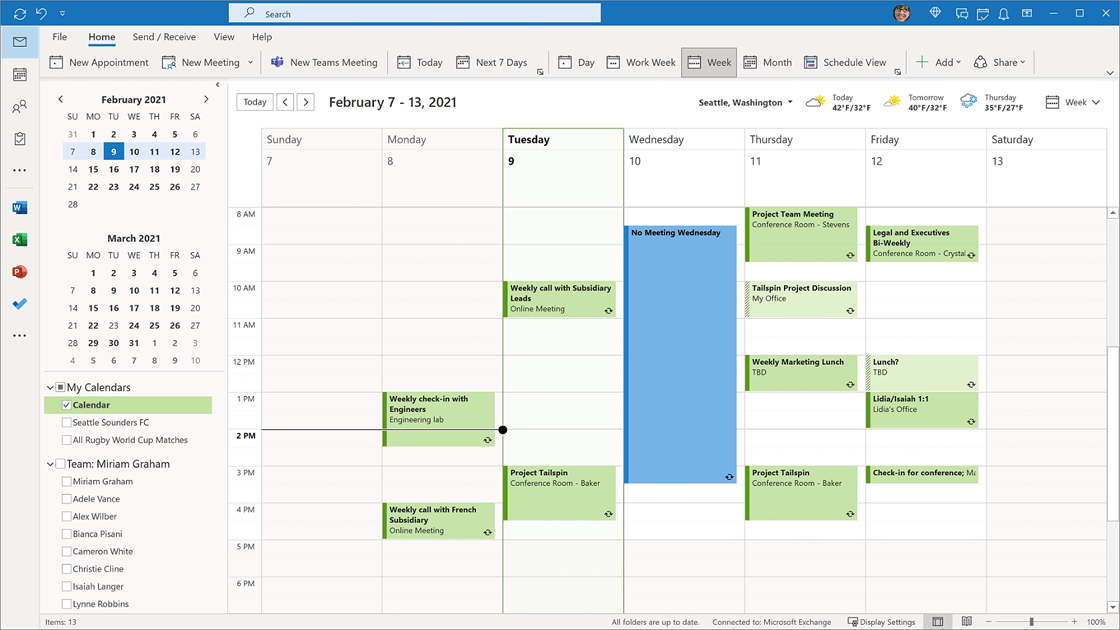Enable All Rugby World Cup Matches calendar
1120x630 pixels.
pos(66,440)
